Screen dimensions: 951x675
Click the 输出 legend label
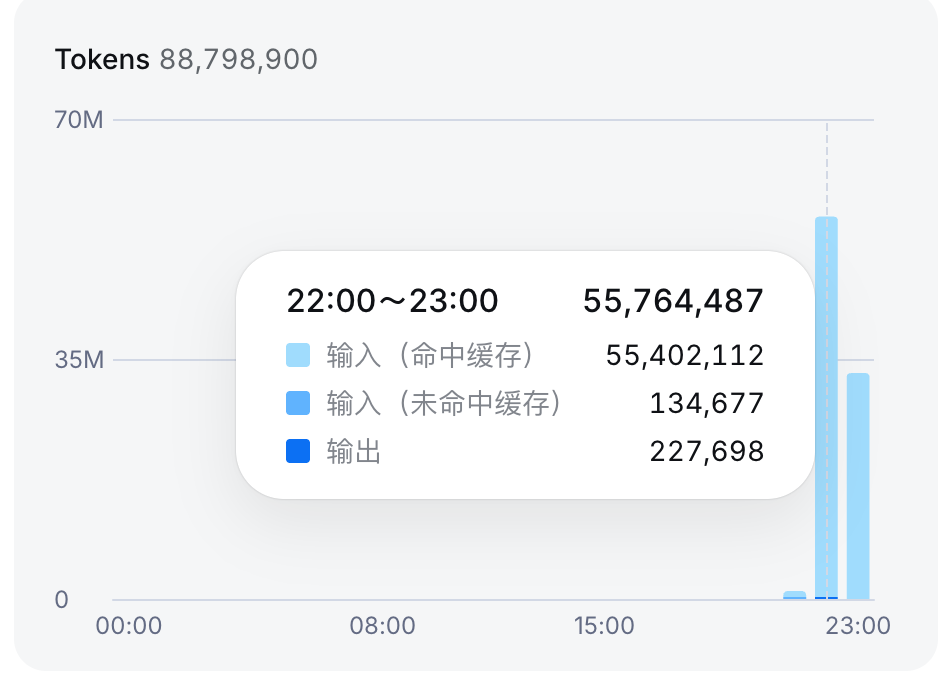tap(354, 451)
